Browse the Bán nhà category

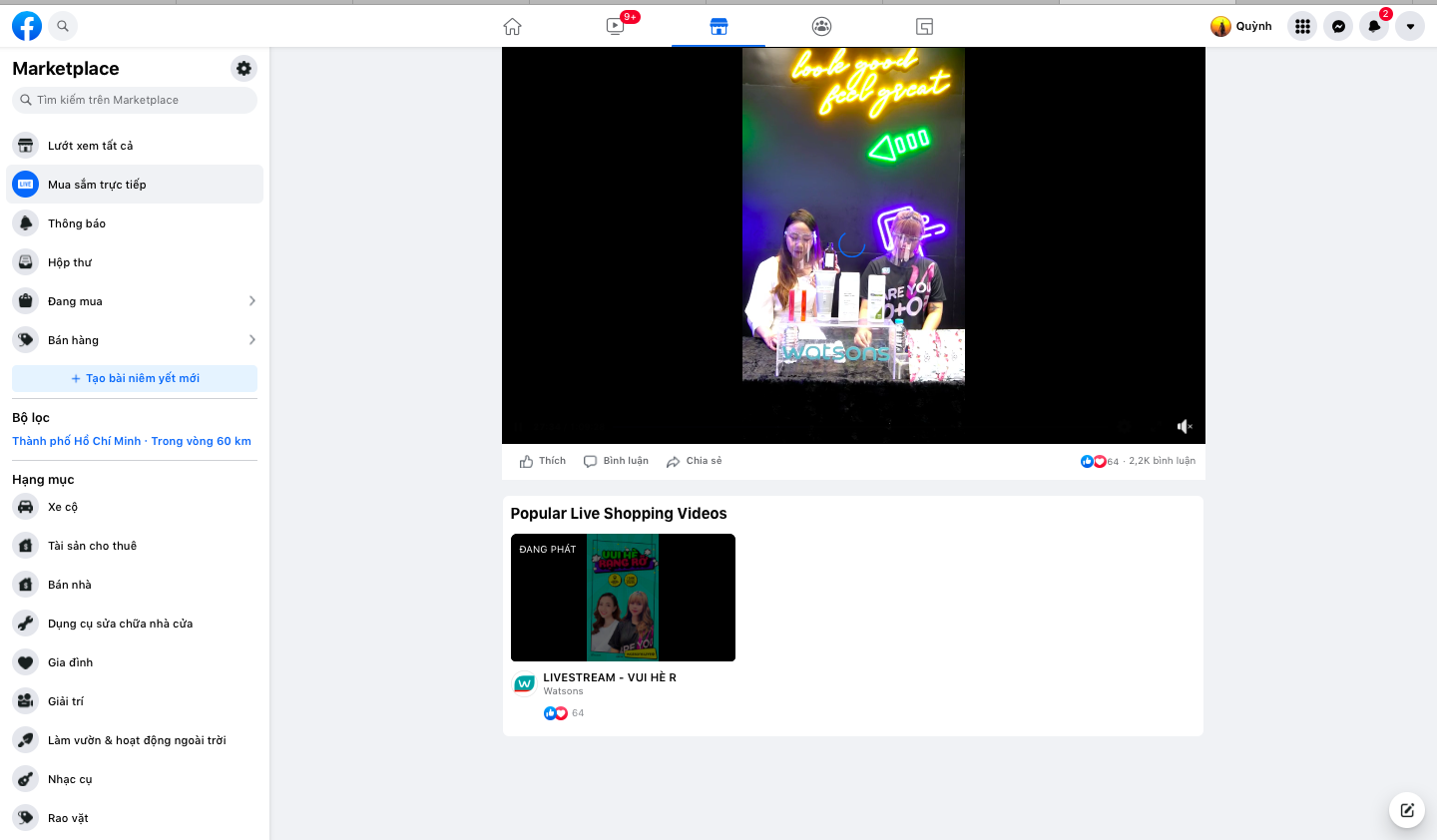135,585
